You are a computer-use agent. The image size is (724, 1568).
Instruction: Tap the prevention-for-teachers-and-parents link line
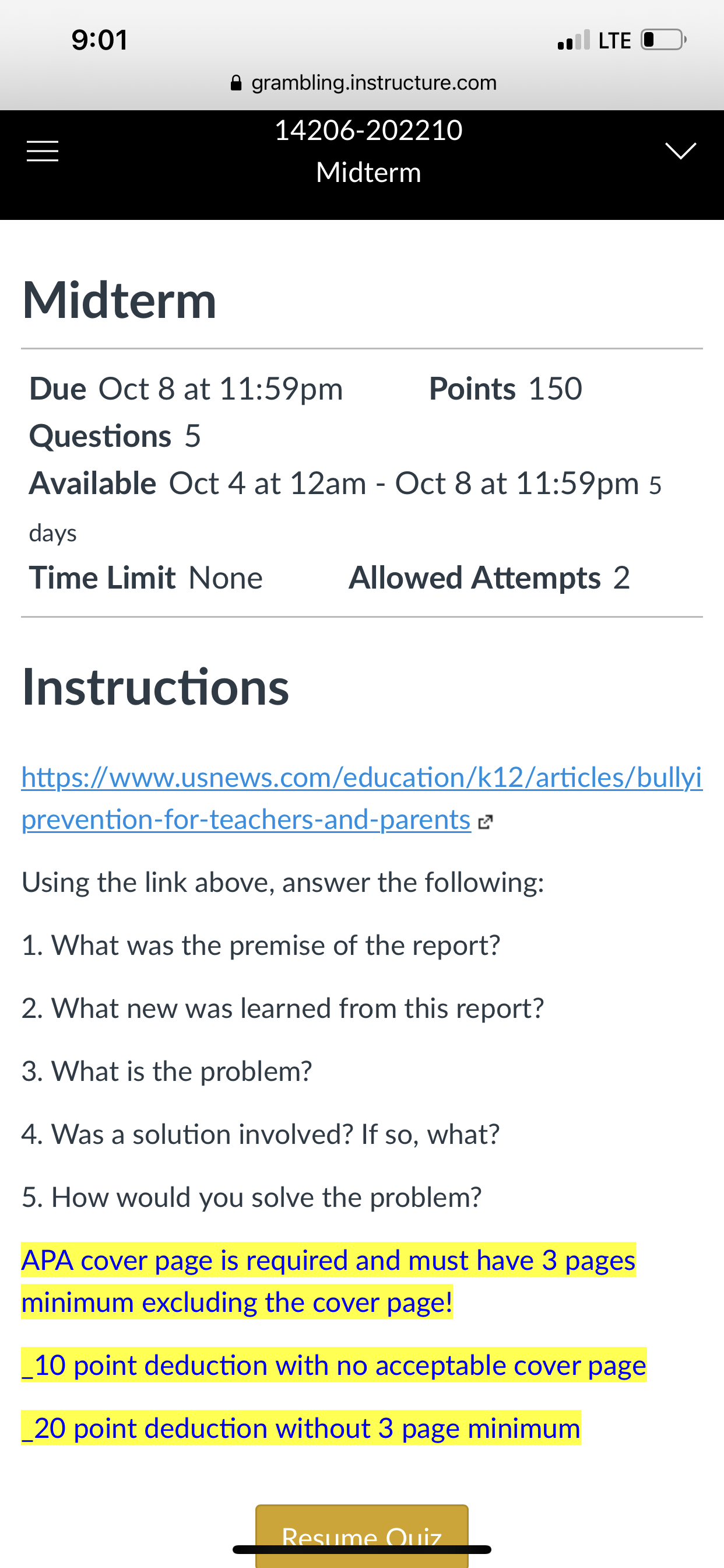(246, 820)
